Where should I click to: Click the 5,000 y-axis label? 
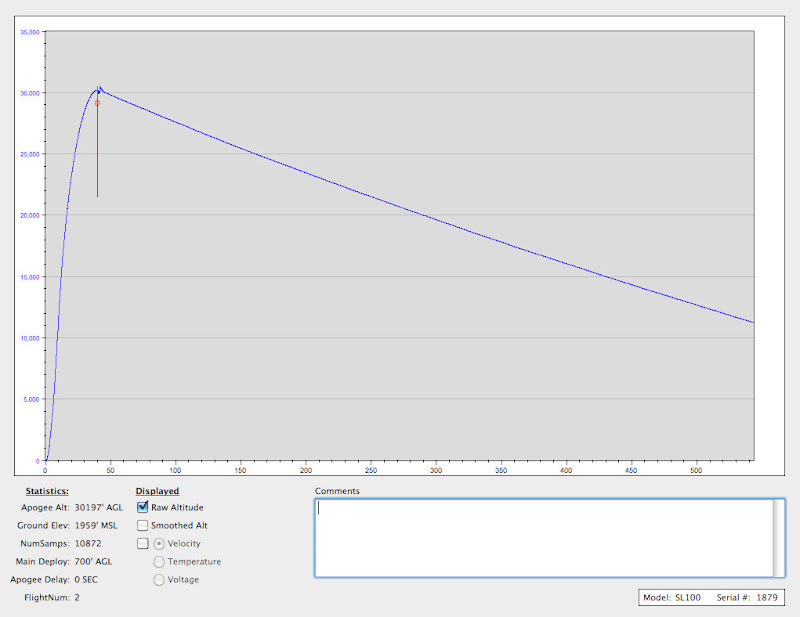[31, 400]
